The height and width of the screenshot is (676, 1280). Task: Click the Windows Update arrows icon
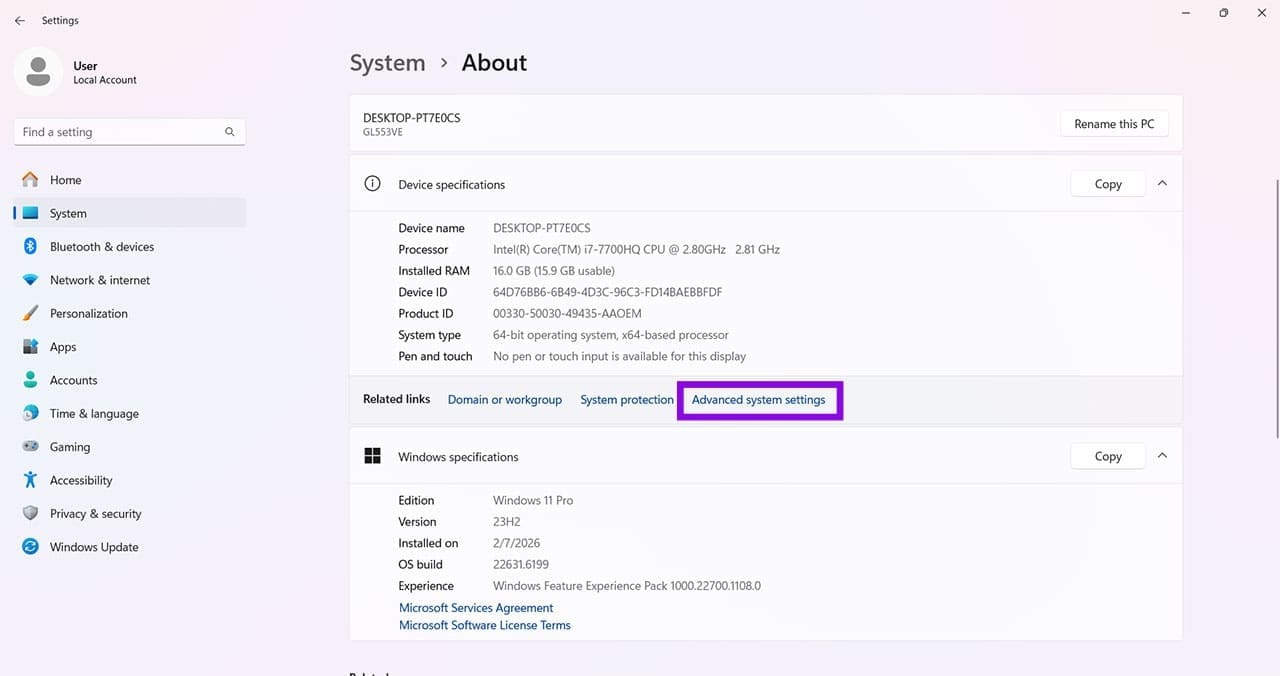tap(30, 547)
